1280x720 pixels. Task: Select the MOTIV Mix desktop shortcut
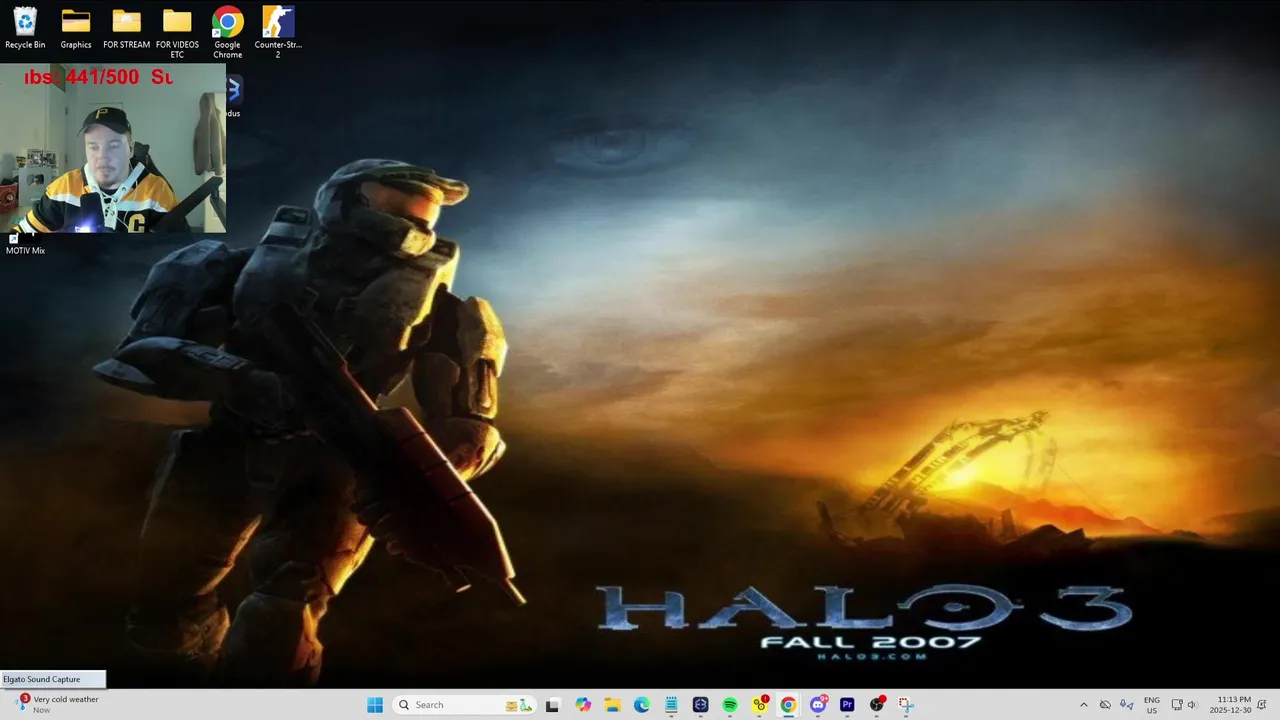tap(25, 245)
